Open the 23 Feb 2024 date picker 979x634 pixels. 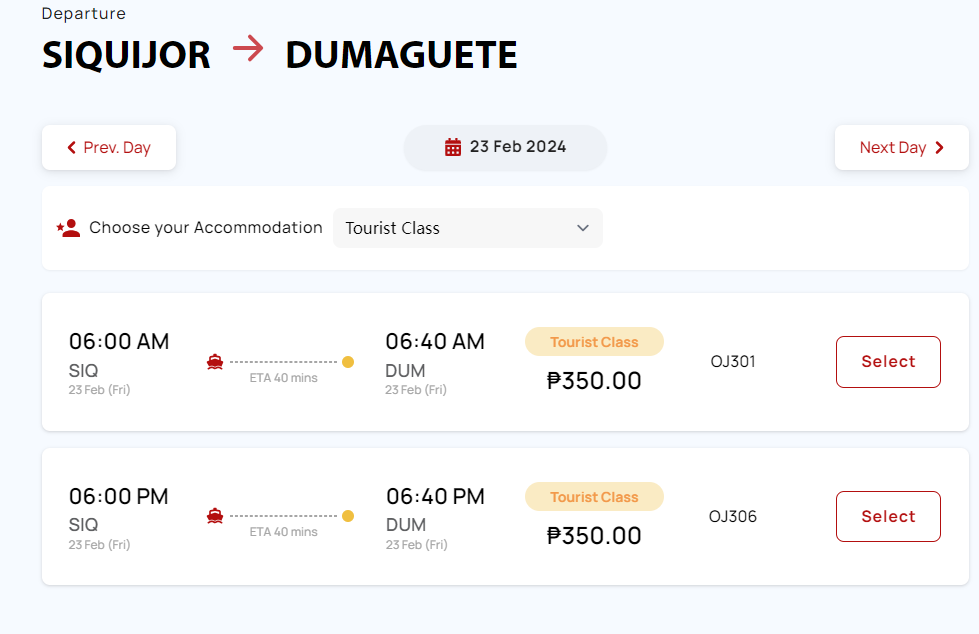[505, 147]
